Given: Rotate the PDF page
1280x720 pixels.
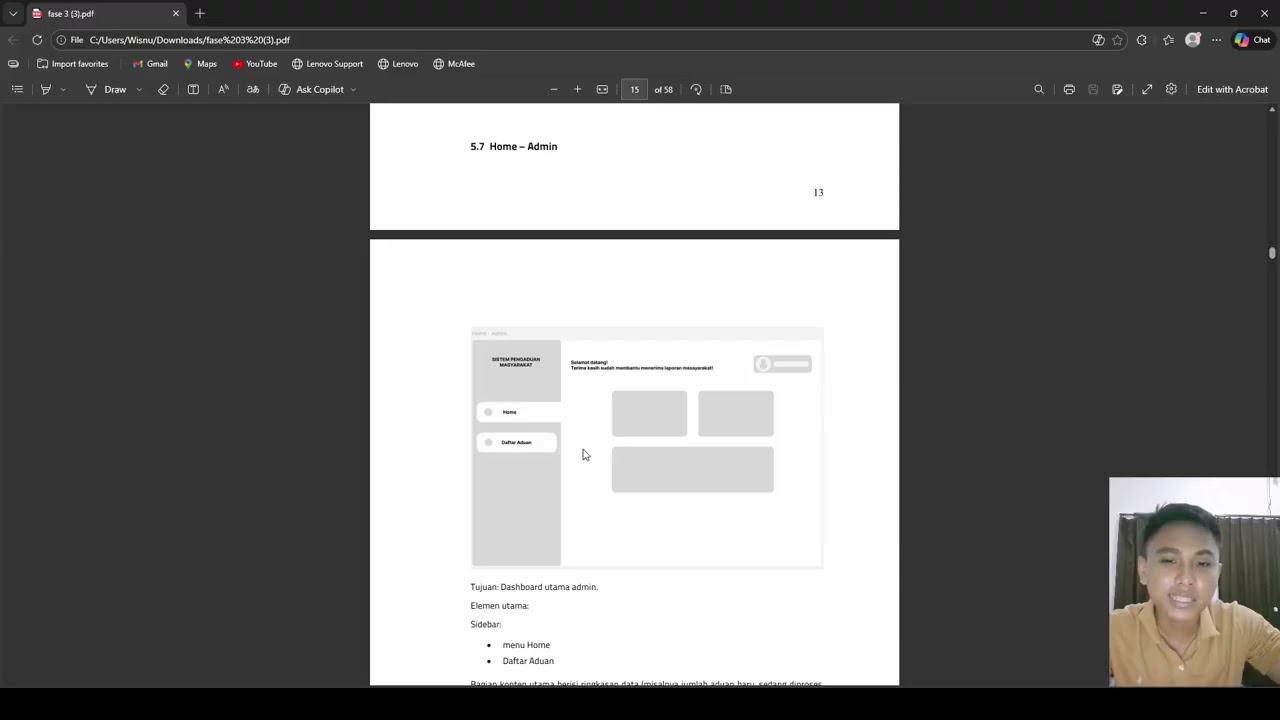Looking at the screenshot, I should (x=696, y=89).
